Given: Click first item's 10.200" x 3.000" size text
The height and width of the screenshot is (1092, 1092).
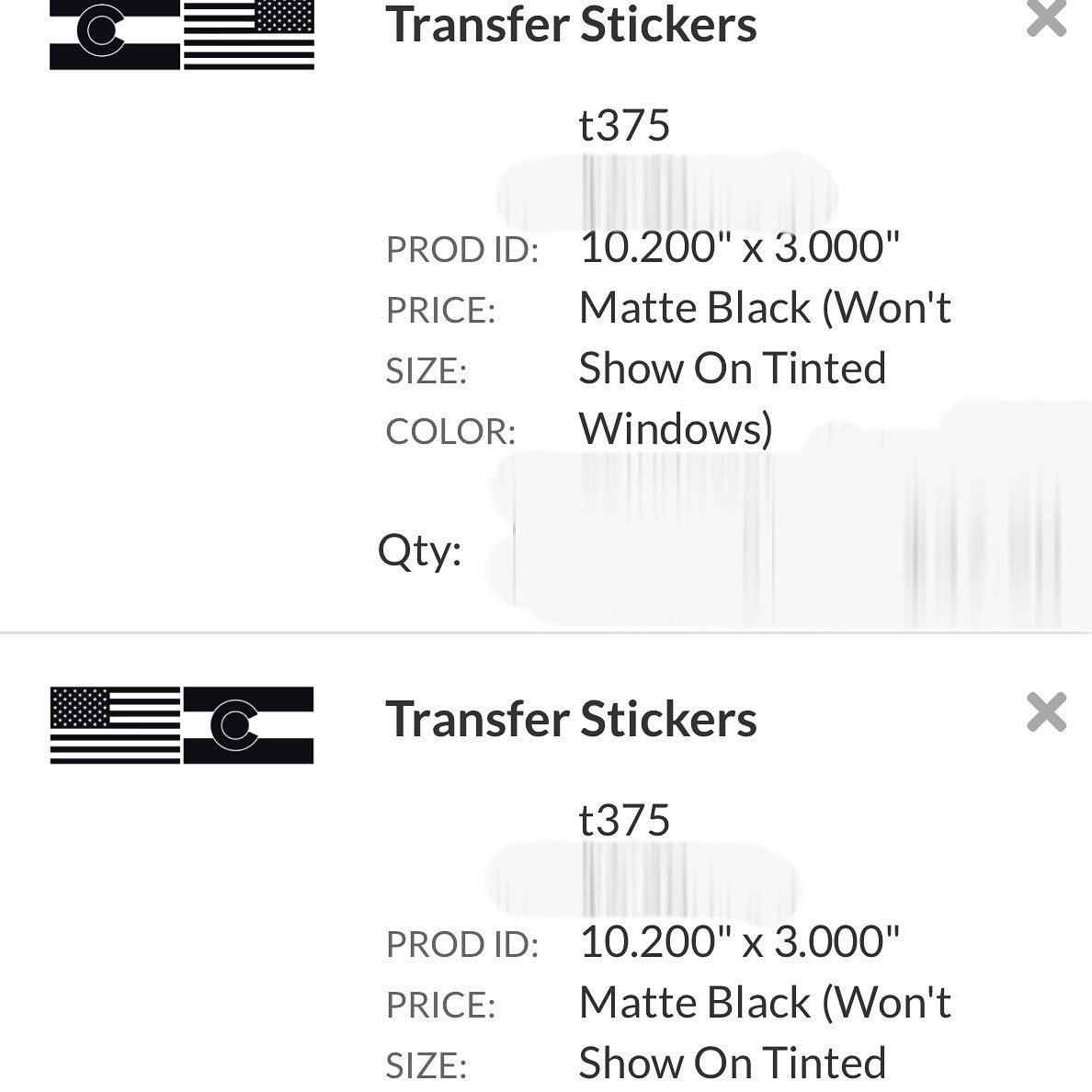Looking at the screenshot, I should (740, 247).
